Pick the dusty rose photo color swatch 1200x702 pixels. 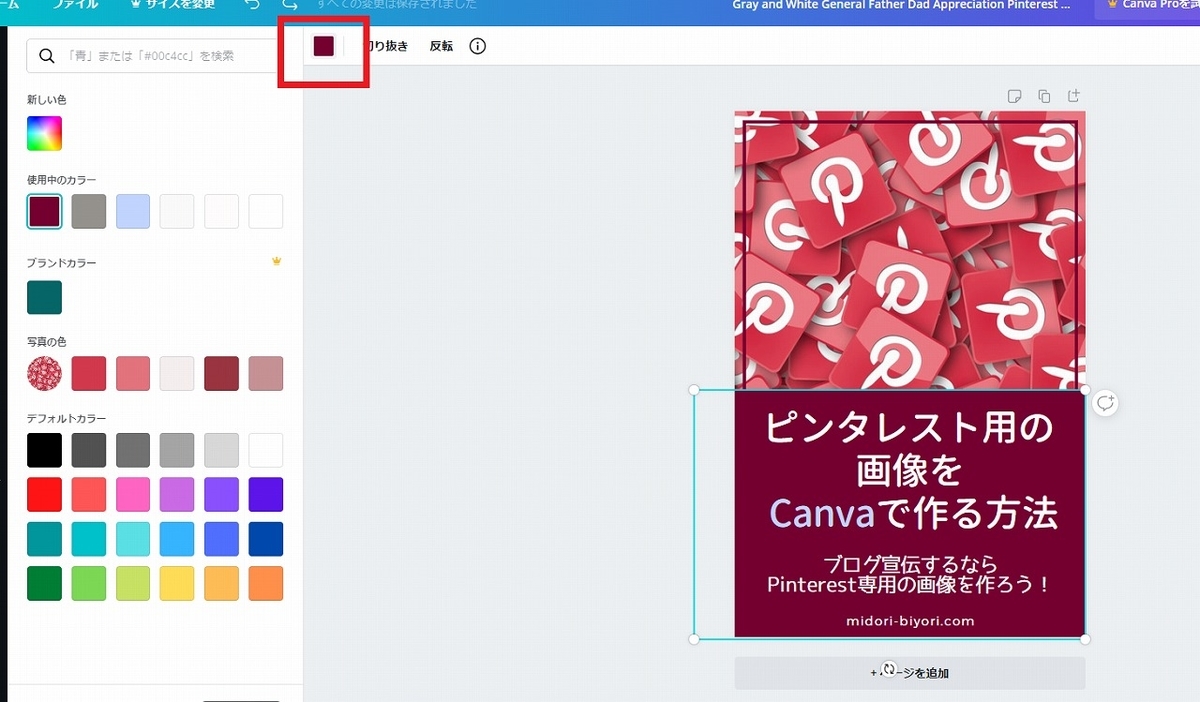click(x=266, y=373)
